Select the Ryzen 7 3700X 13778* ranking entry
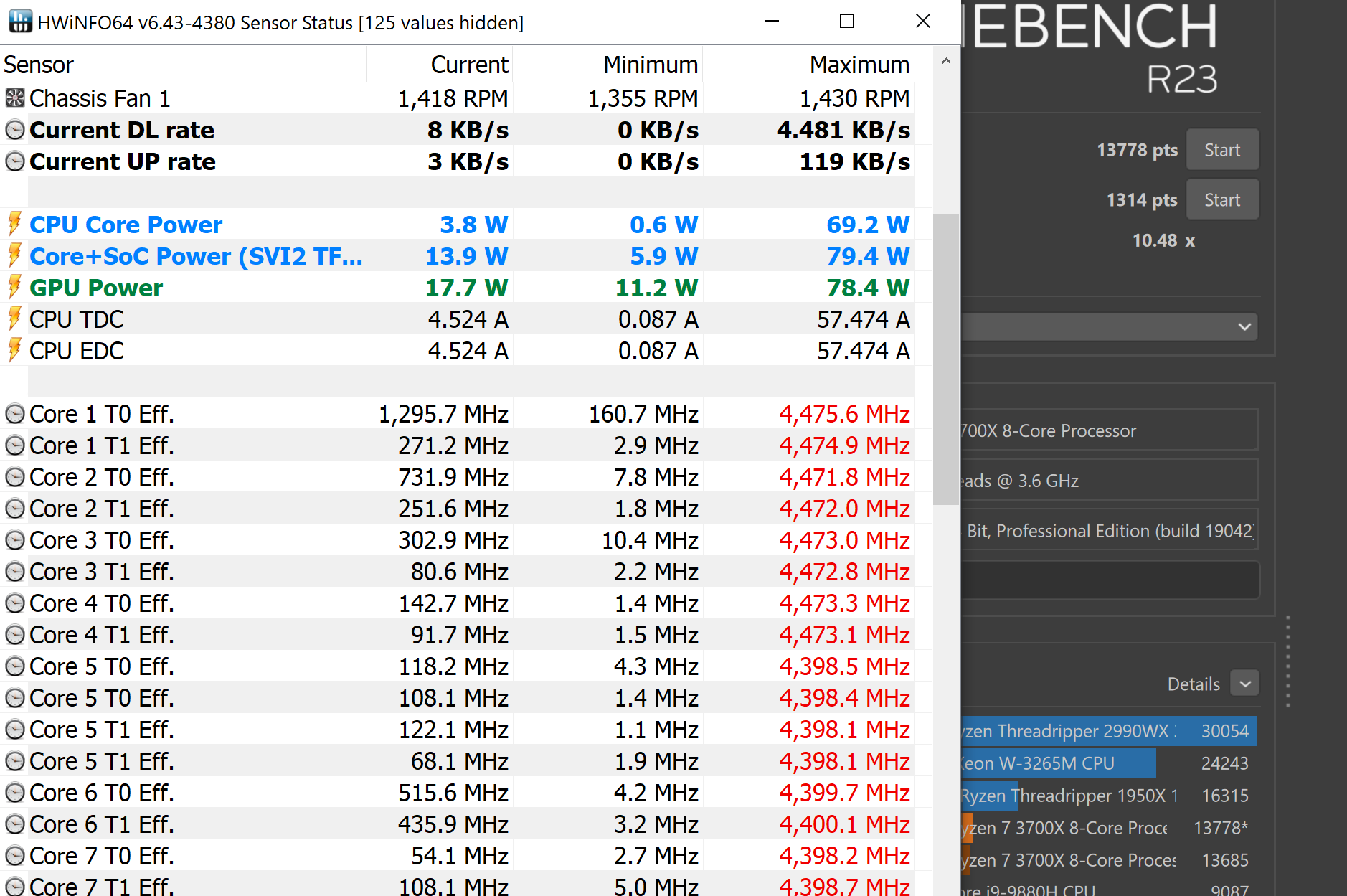Image resolution: width=1347 pixels, height=896 pixels. point(1109,828)
